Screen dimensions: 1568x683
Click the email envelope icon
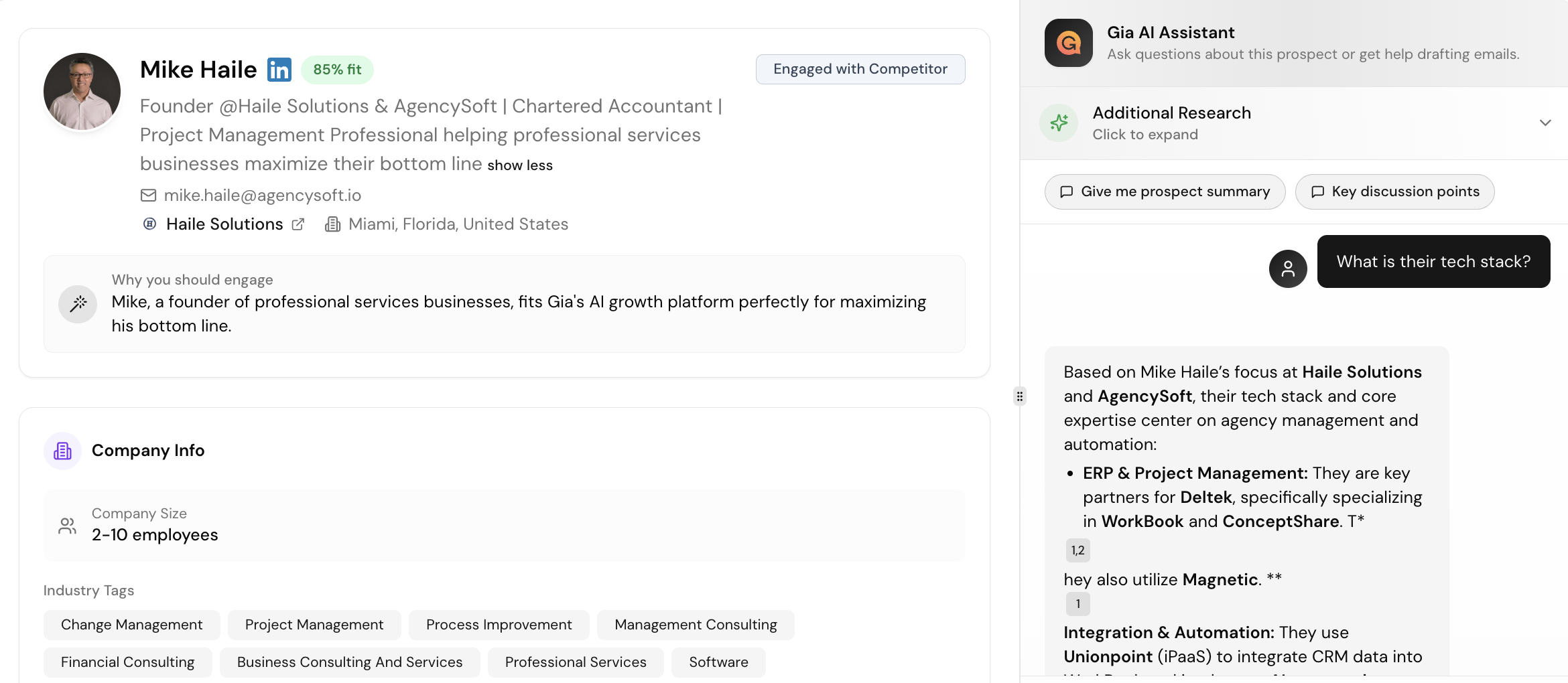pyautogui.click(x=148, y=196)
